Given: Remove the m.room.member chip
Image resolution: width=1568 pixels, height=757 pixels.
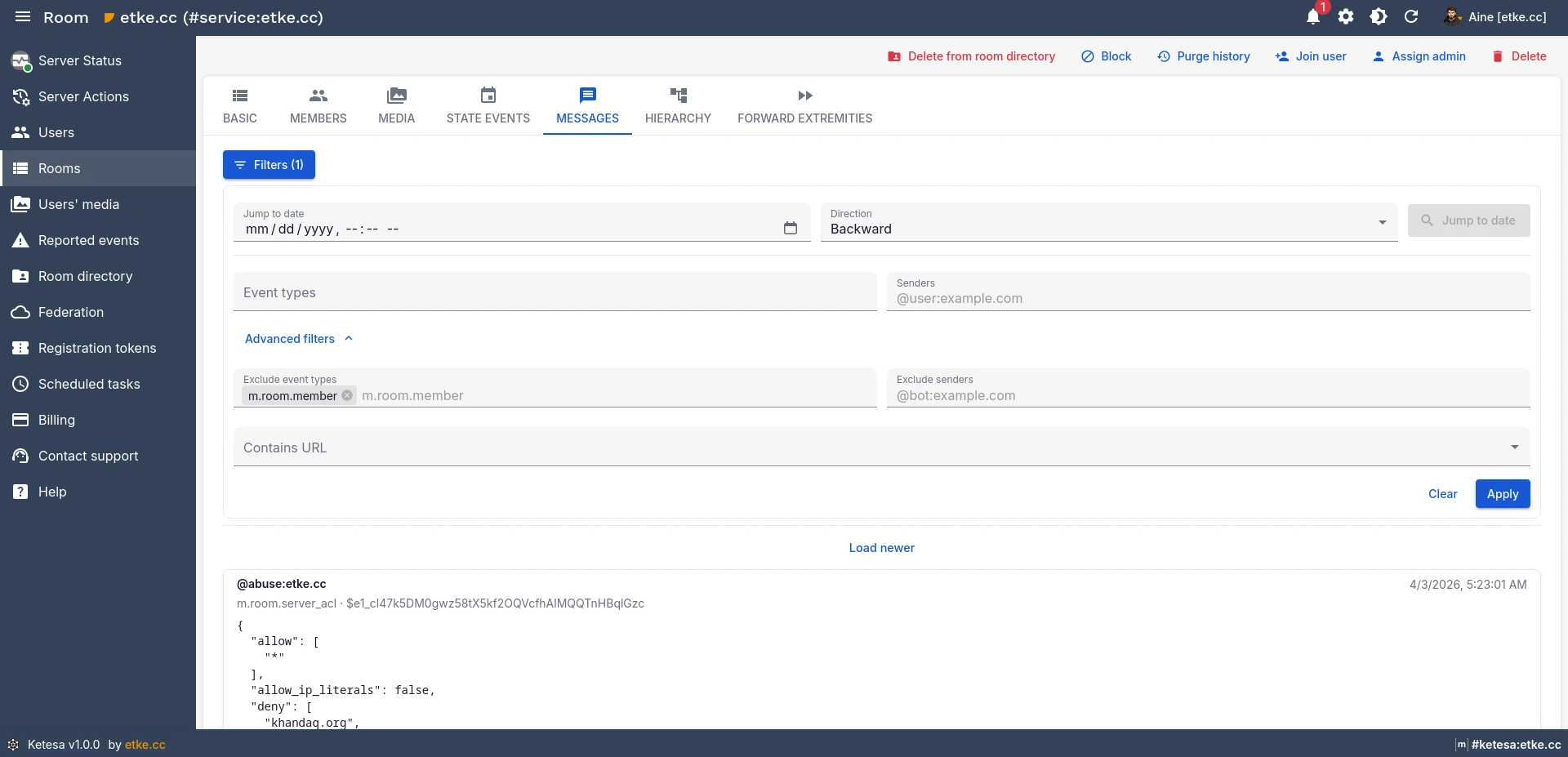Looking at the screenshot, I should pyautogui.click(x=347, y=395).
